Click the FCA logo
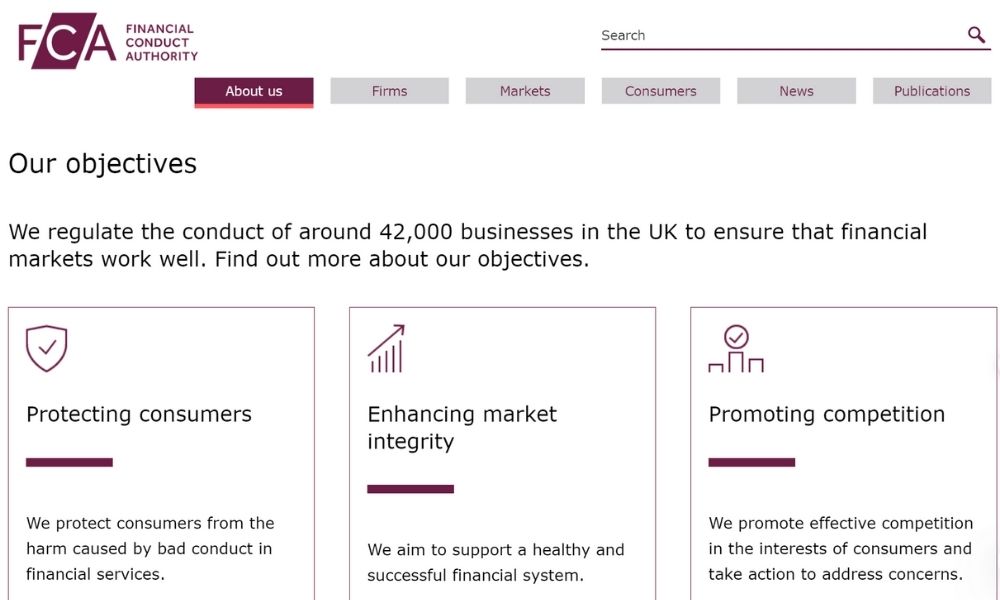Screen dimensions: 1000x600 66,41
